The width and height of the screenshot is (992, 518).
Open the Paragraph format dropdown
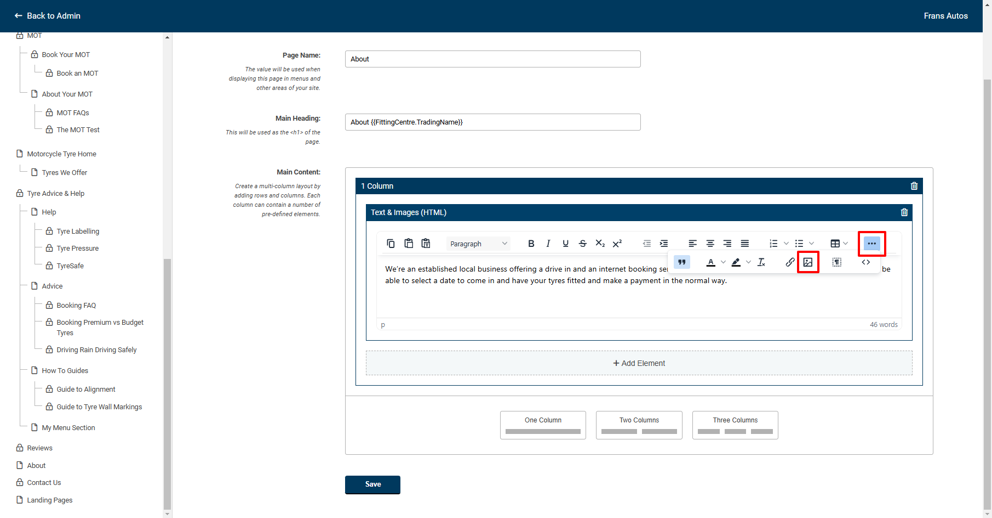pyautogui.click(x=478, y=244)
